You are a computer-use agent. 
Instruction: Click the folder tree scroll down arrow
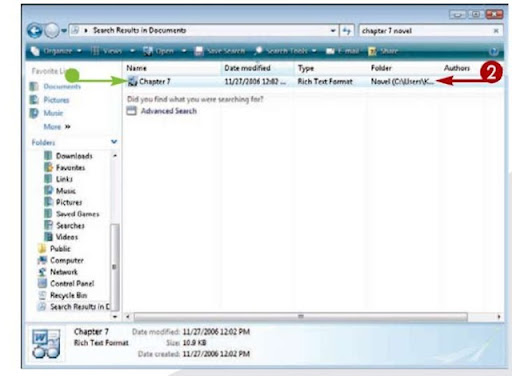click(115, 316)
